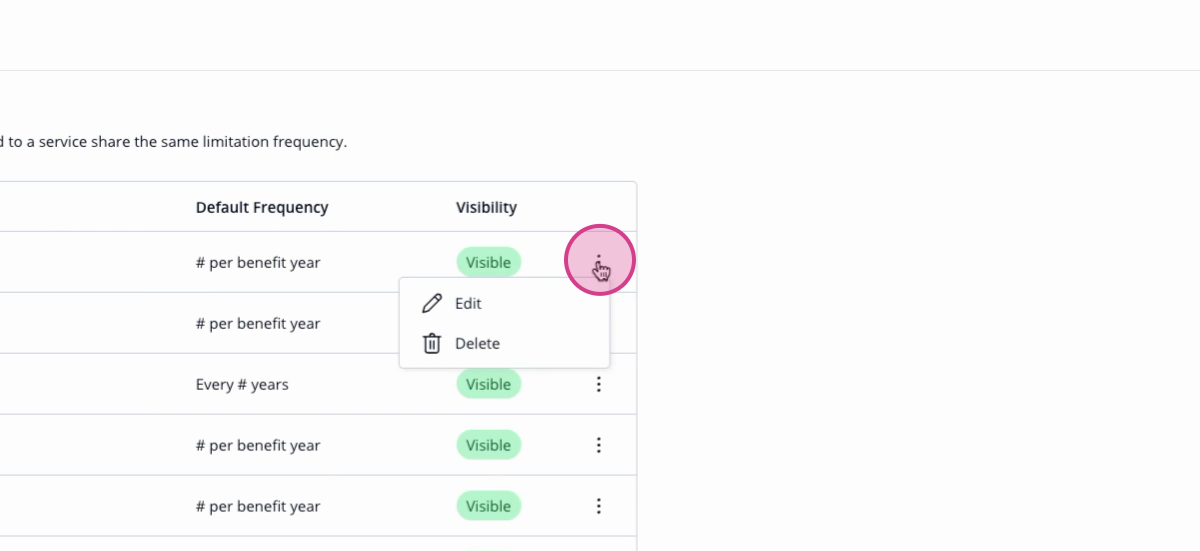Sort by the Visibility column header
This screenshot has height=551, width=1200.
click(486, 207)
